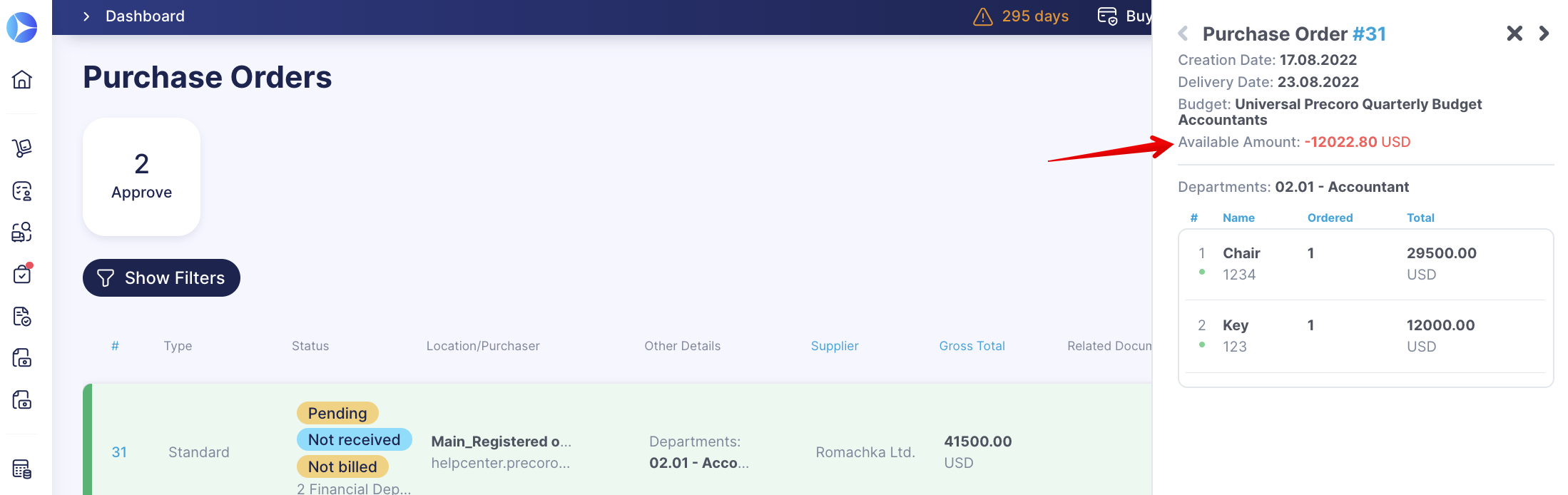Screen dimensions: 1568x495
Task: Open the calculator report icon at sidebar bottom
Action: pos(22,469)
